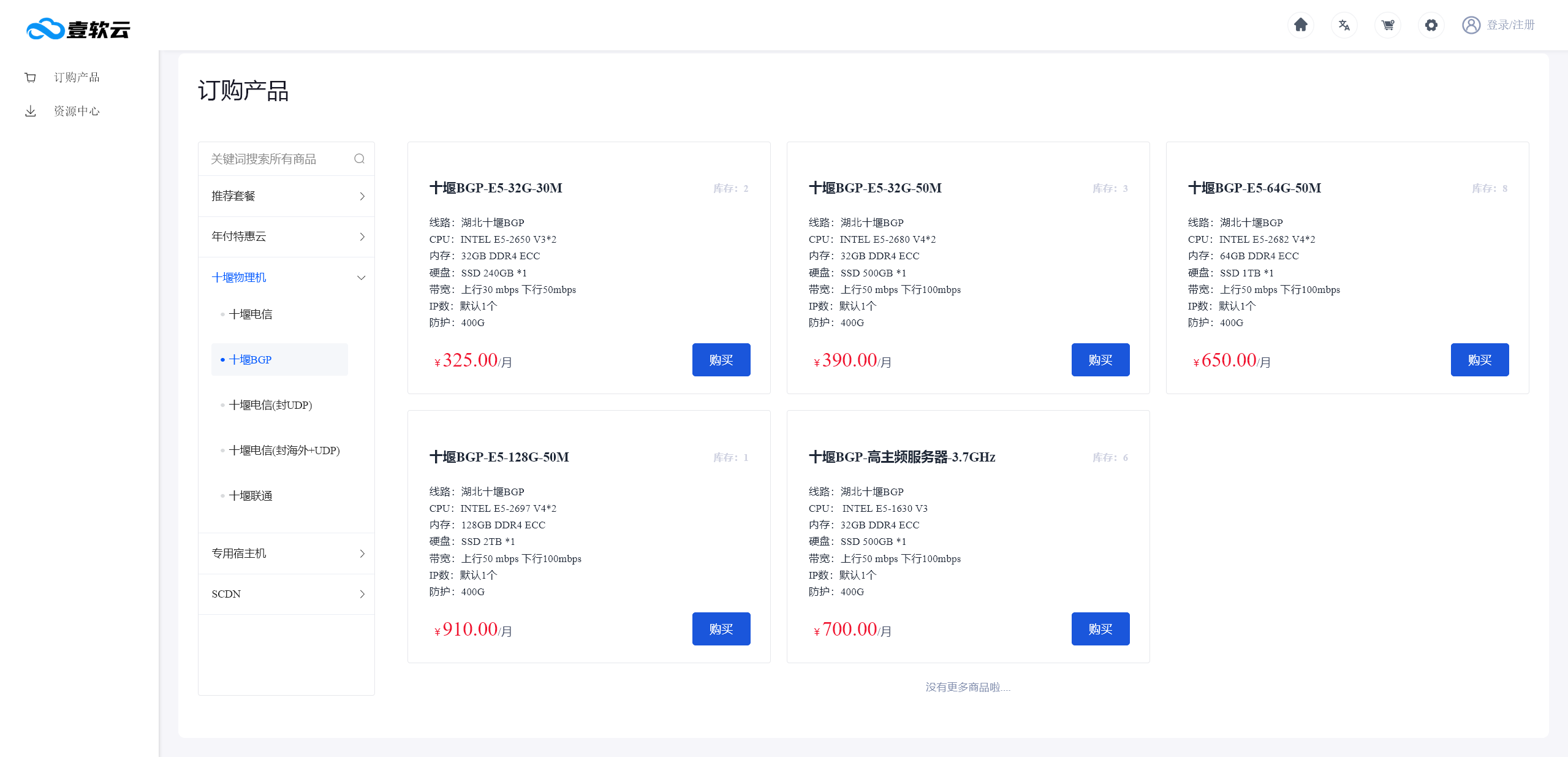Select 十堰电信(封UDP) subcategory
Image resolution: width=1568 pixels, height=757 pixels.
[x=270, y=405]
